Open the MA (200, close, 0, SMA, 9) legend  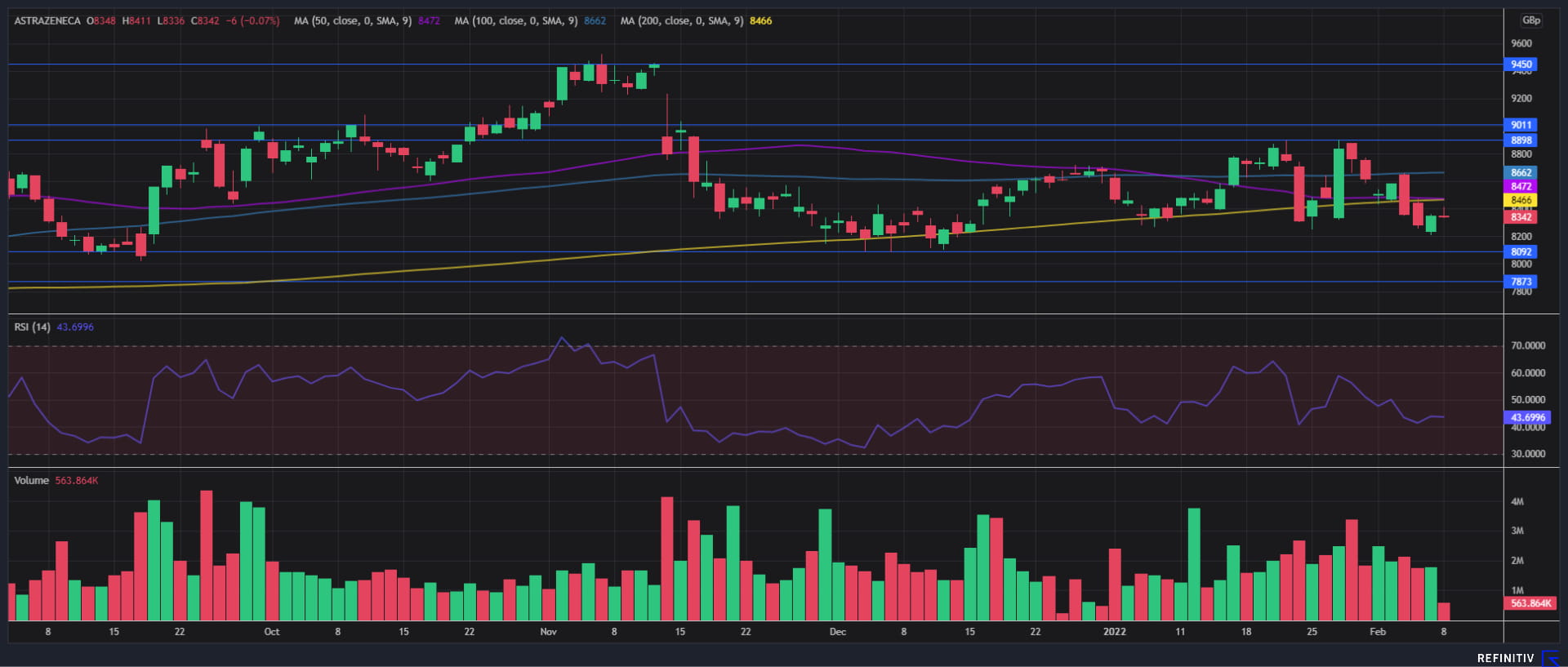pyautogui.click(x=682, y=21)
